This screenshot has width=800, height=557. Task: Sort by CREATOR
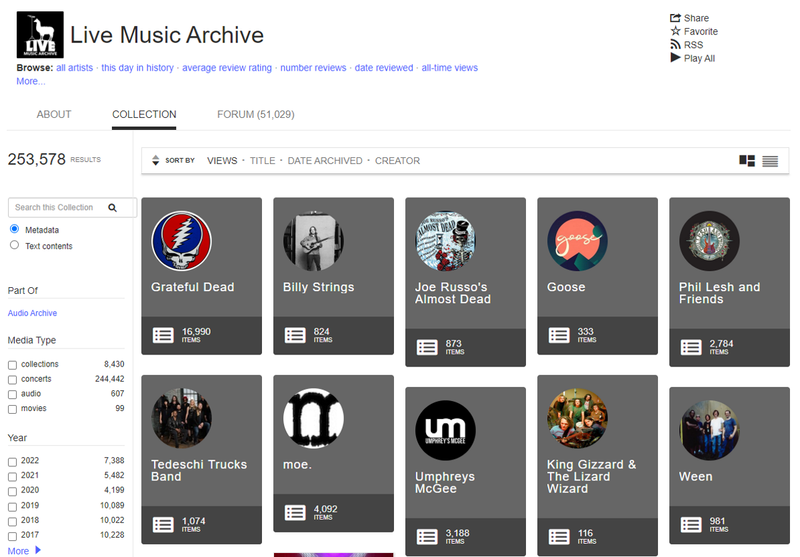[x=397, y=161]
